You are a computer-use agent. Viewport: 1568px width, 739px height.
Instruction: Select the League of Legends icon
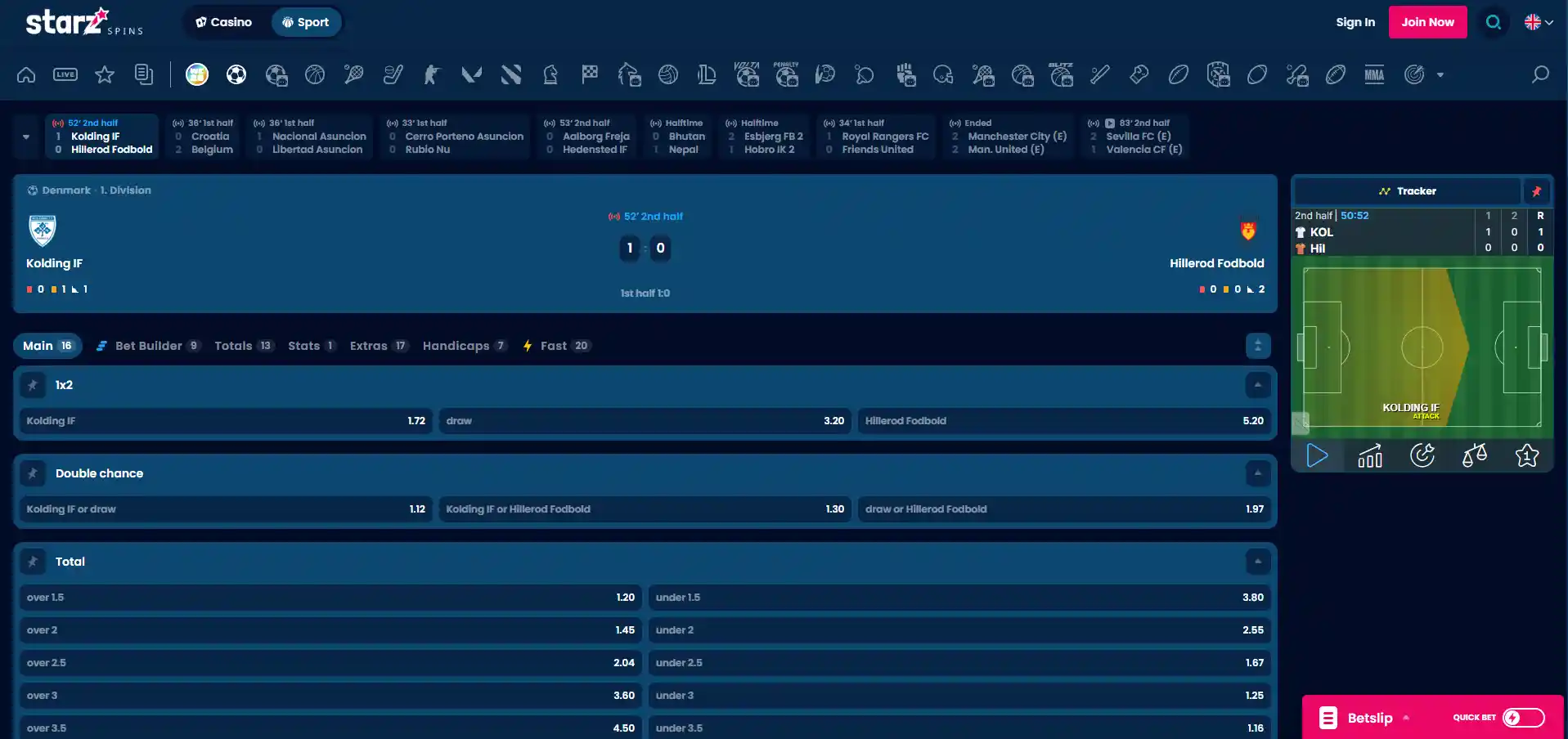[707, 75]
